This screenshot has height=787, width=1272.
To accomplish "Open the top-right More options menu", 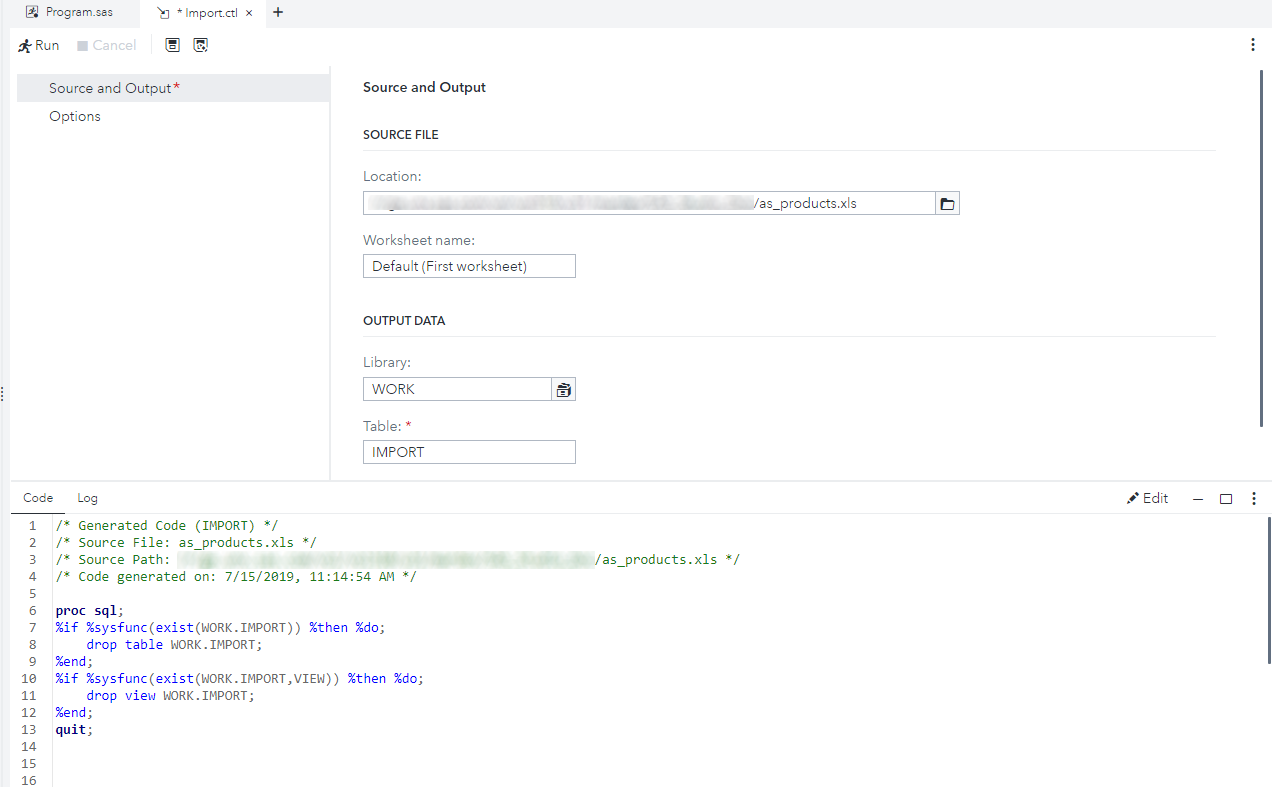I will click(x=1253, y=45).
